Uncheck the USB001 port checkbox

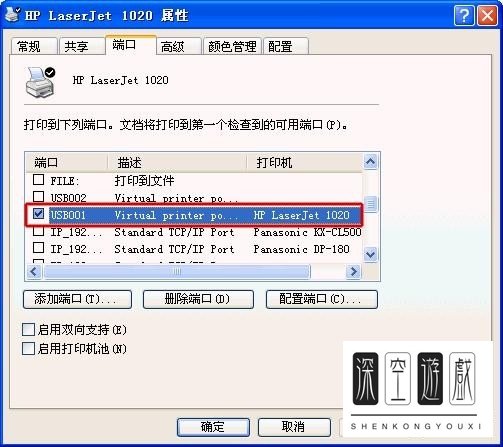[39, 214]
